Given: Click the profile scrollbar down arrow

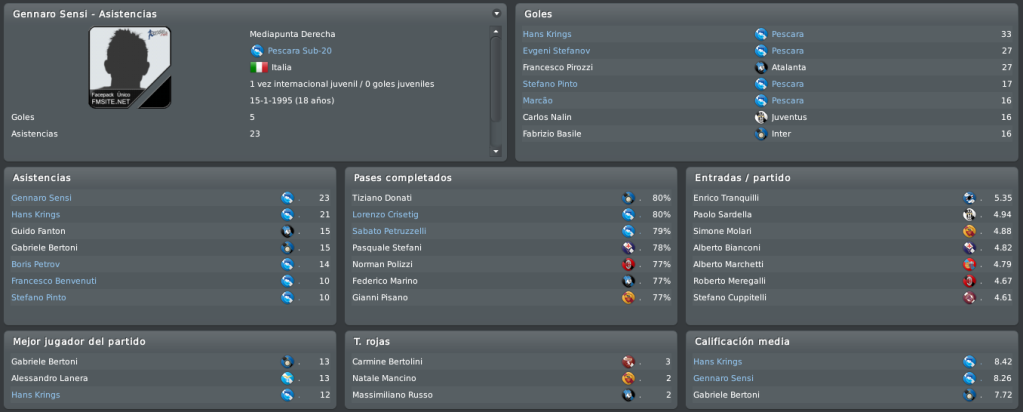Looking at the screenshot, I should point(496,151).
